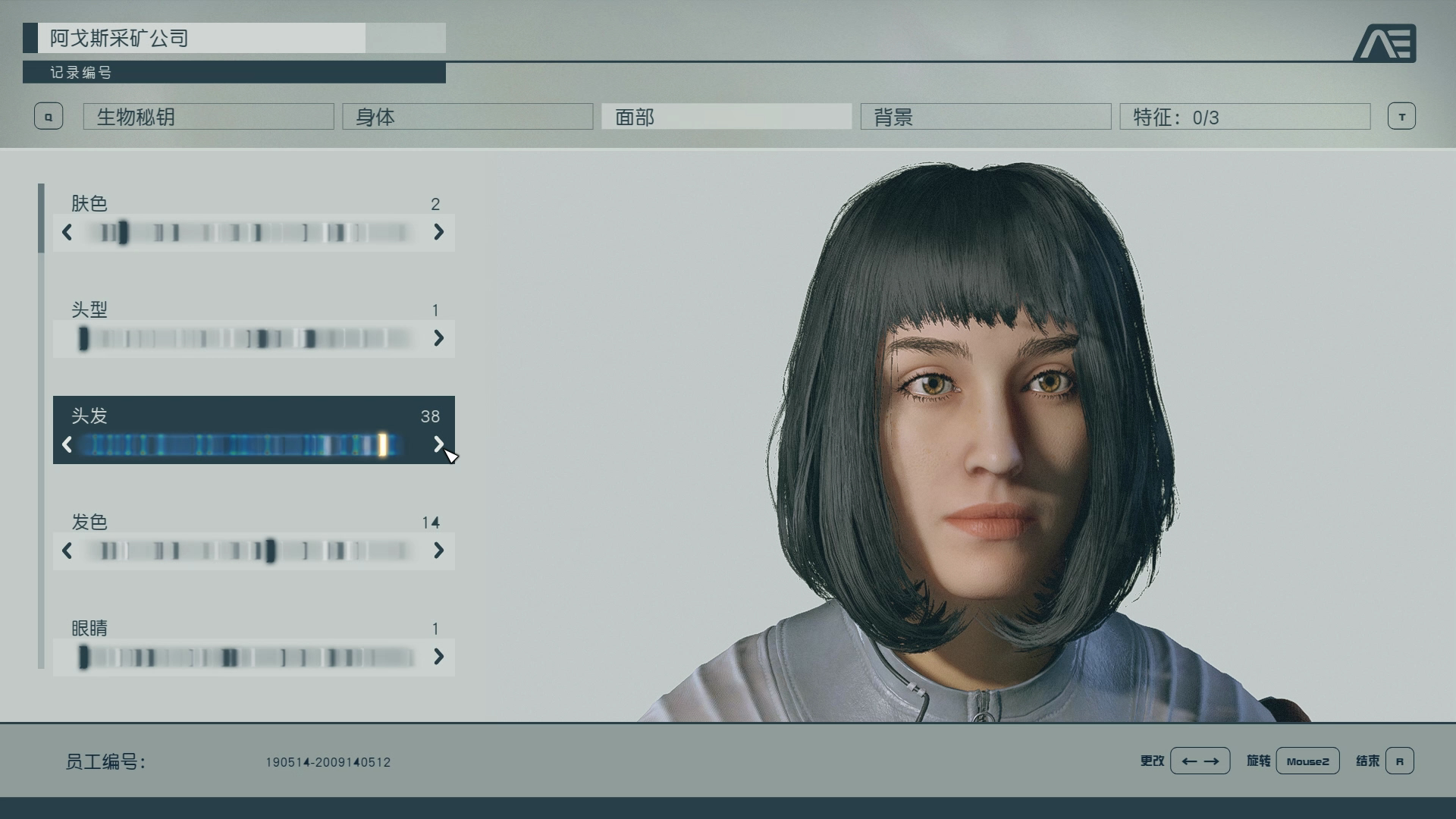This screenshot has width=1456, height=819.
Task: Click next arrow on 头发 row
Action: click(438, 444)
